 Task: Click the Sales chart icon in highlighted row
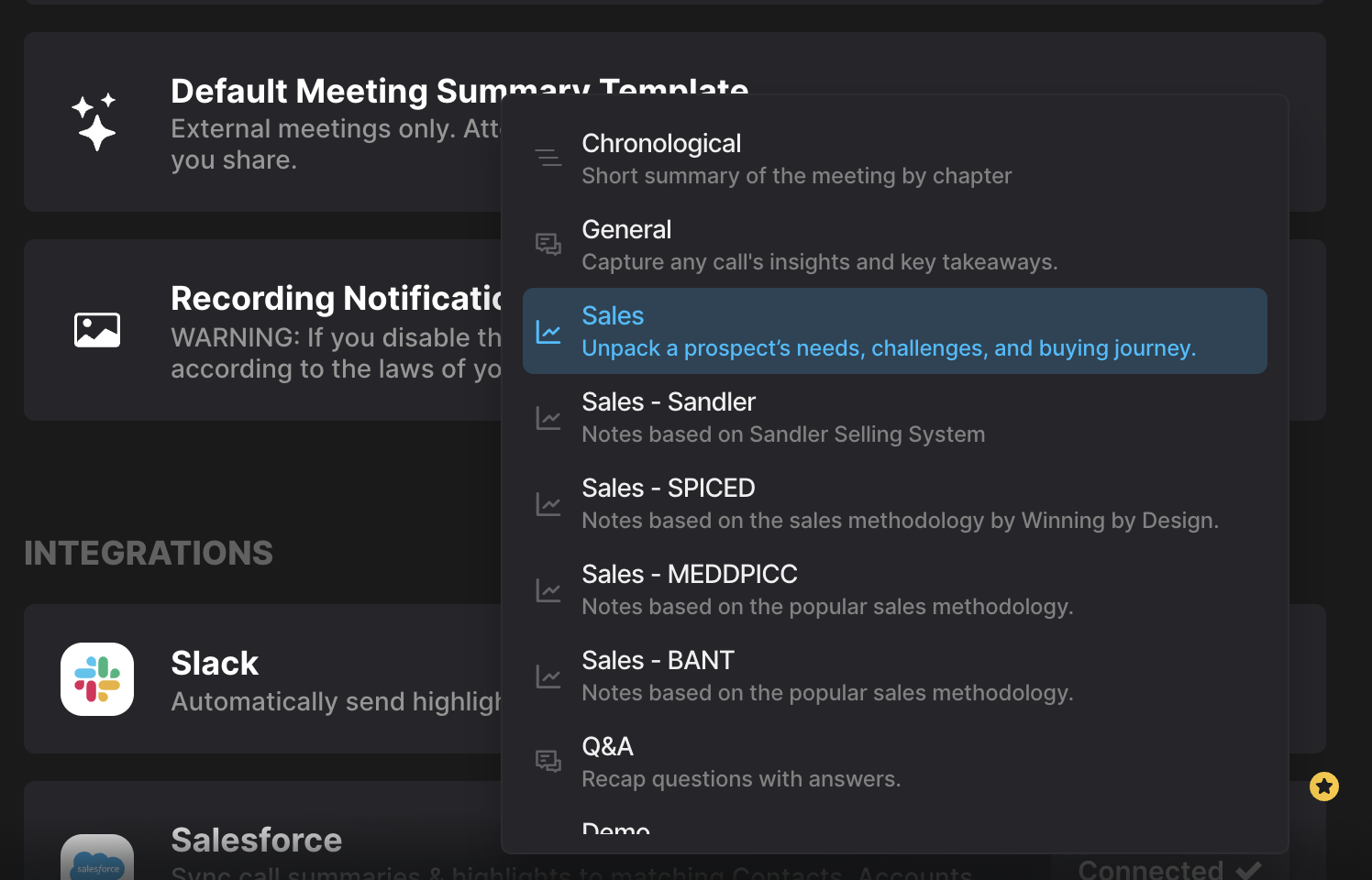(x=548, y=332)
